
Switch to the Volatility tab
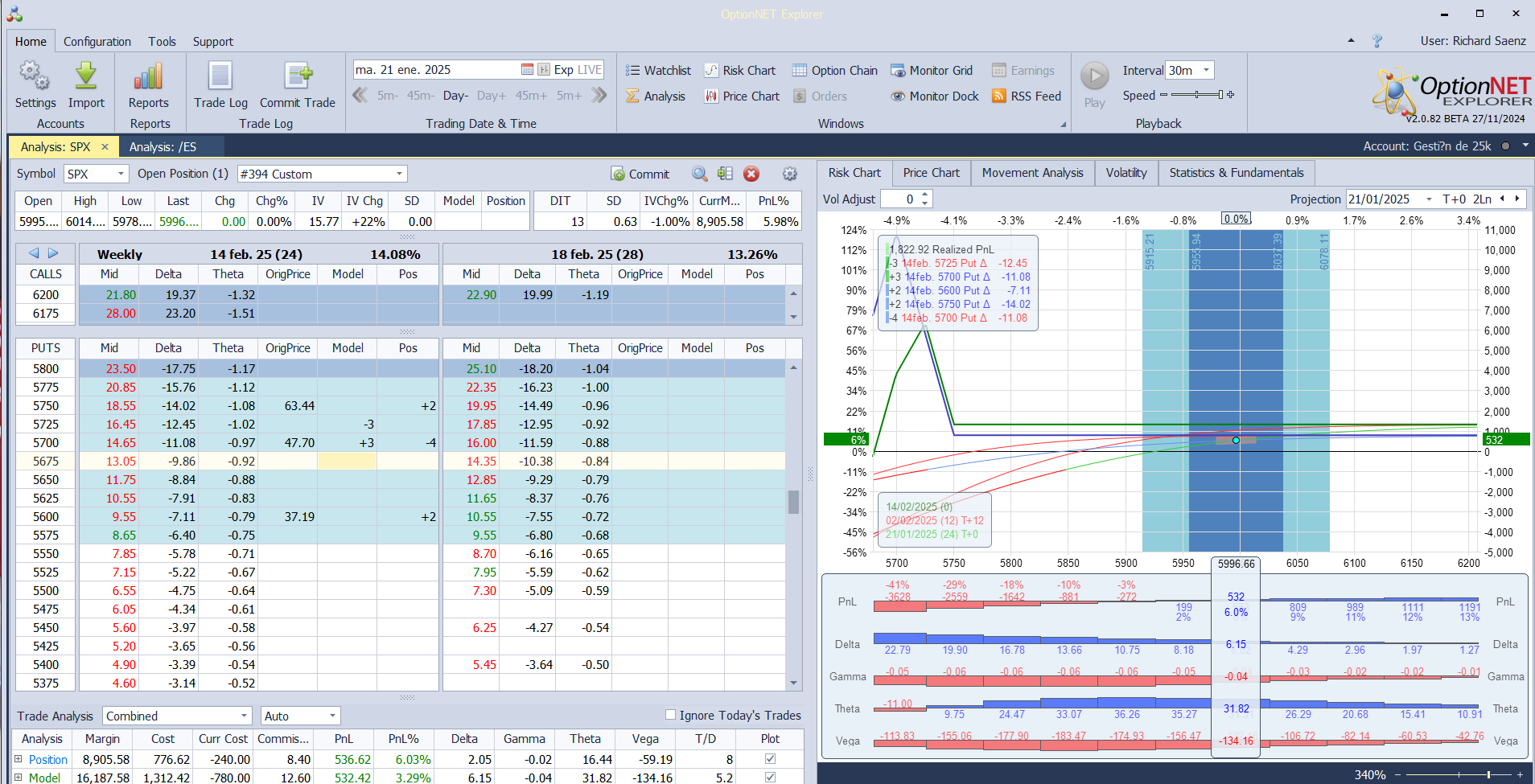[x=1126, y=173]
